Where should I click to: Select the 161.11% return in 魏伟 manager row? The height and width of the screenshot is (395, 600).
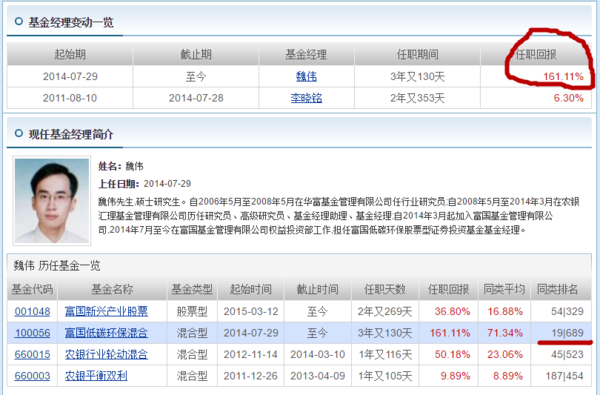(x=563, y=77)
